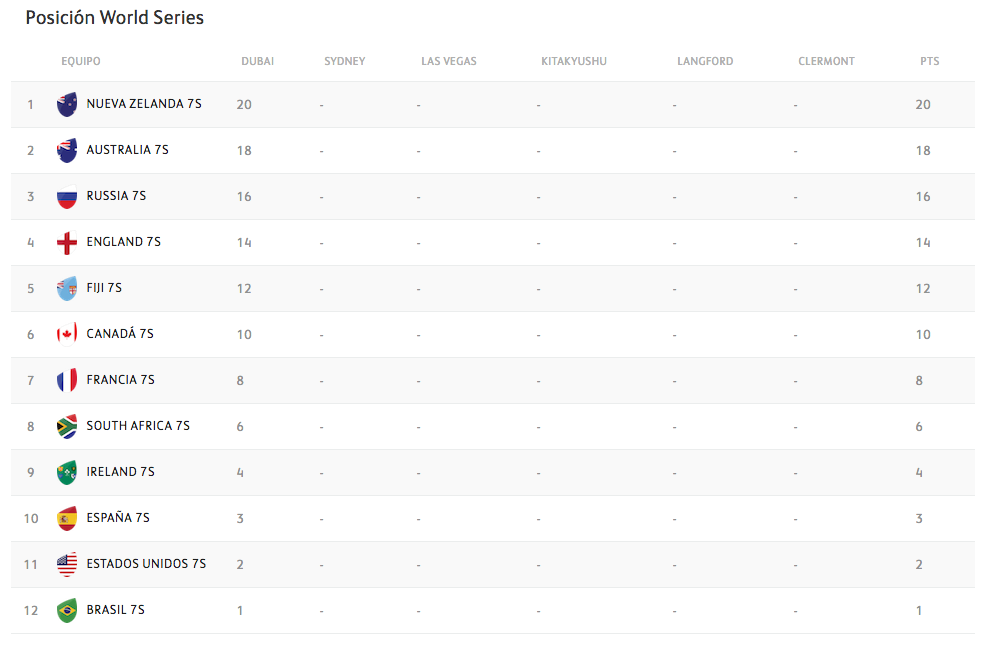Open the Nueva Zelanda 7s team name
The height and width of the screenshot is (649, 986).
click(x=144, y=104)
